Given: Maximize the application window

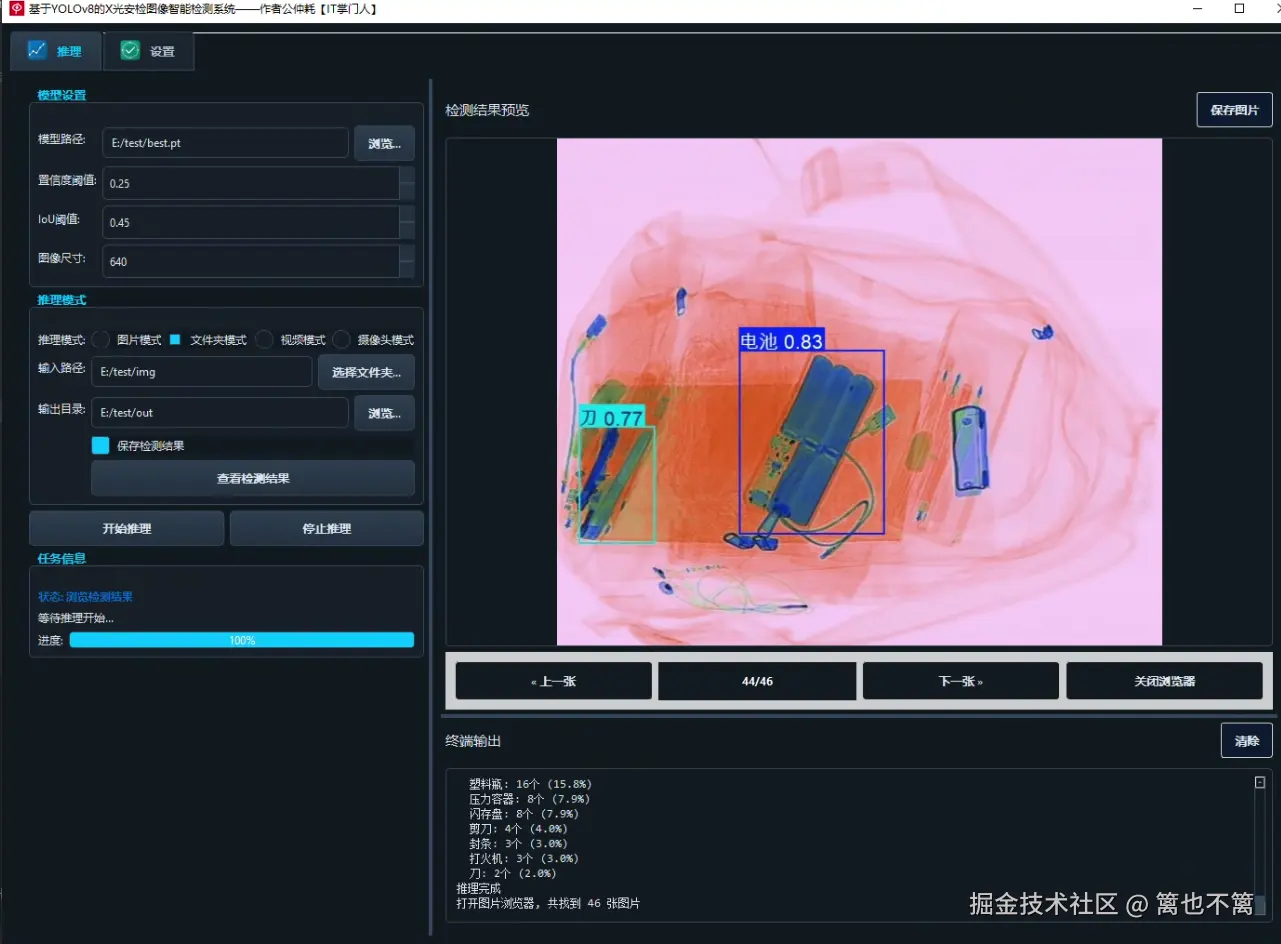Looking at the screenshot, I should pos(1239,9).
